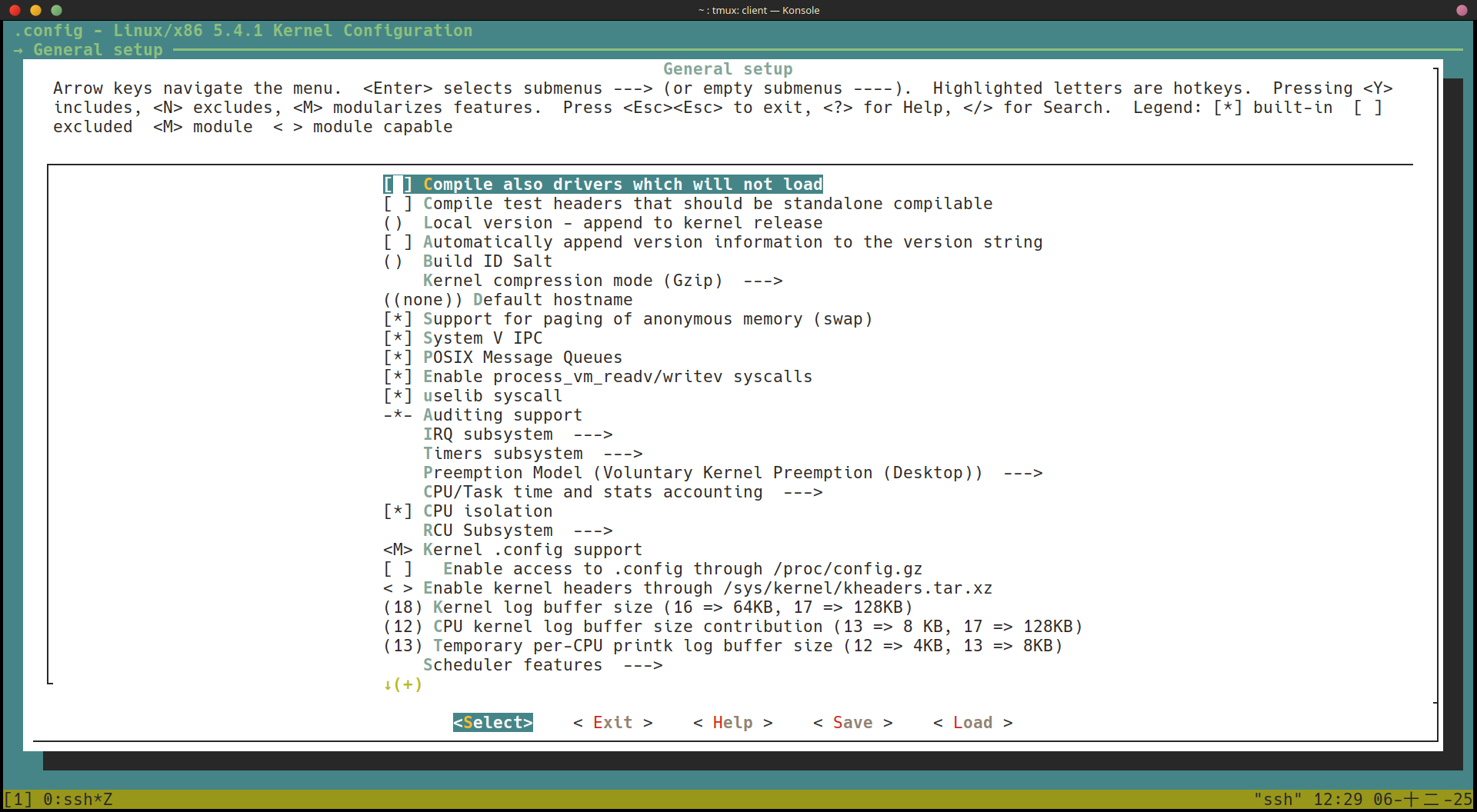Image resolution: width=1477 pixels, height=812 pixels.
Task: Click the red window button in the title bar
Action: click(x=15, y=10)
